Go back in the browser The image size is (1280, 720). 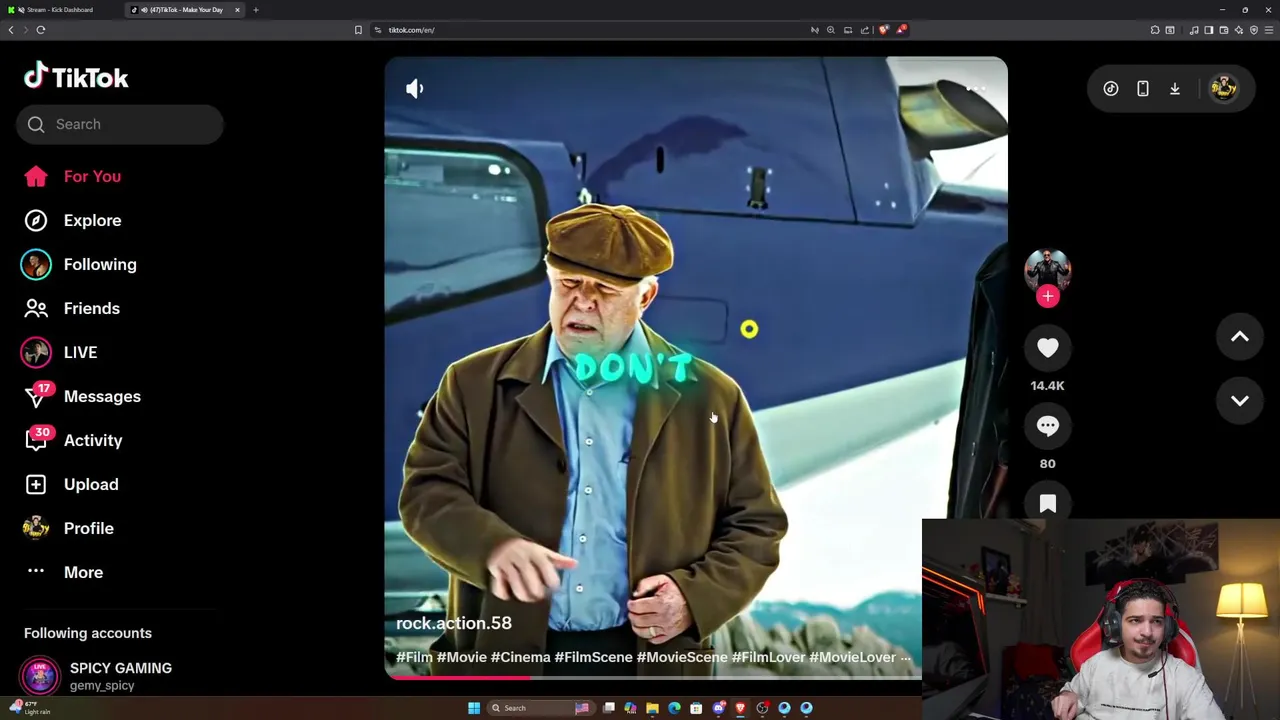[11, 30]
